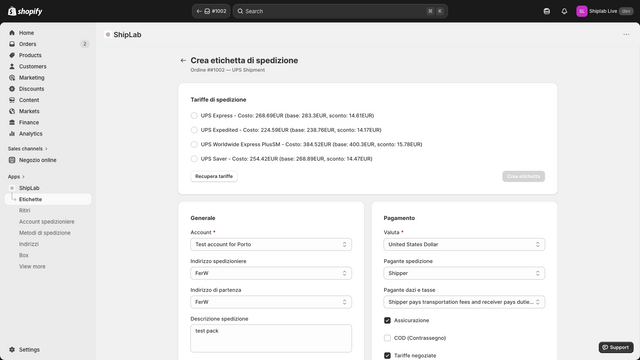Click the Marketing target icon
This screenshot has width=640, height=360.
point(12,78)
